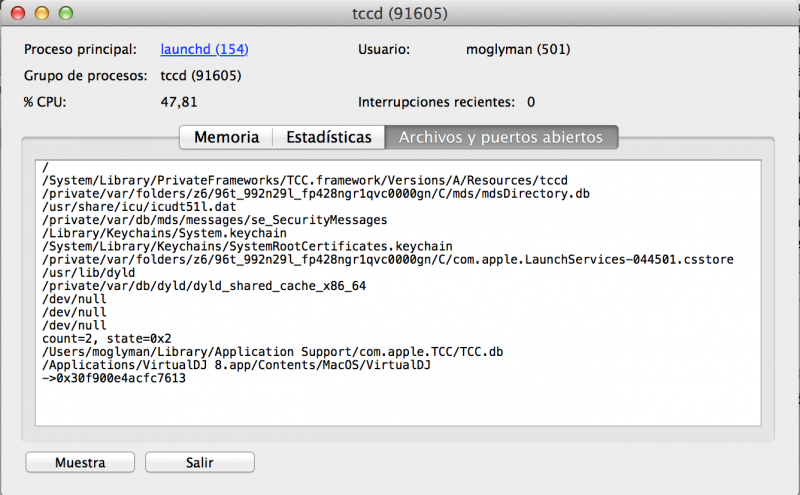Switch to the Memoria tab
The image size is (800, 495).
click(227, 137)
